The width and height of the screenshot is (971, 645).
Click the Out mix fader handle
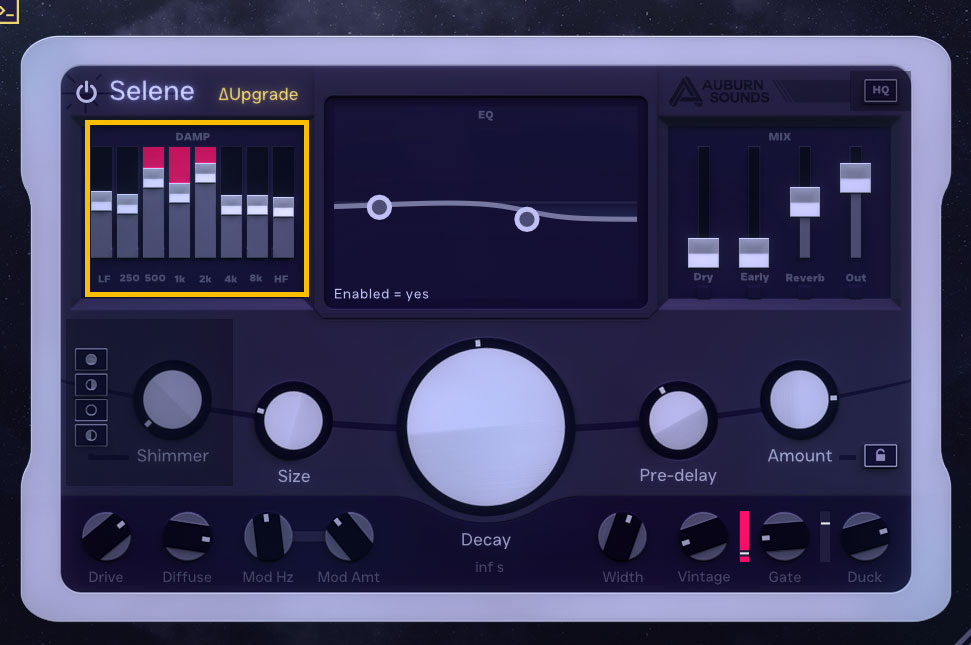[856, 177]
